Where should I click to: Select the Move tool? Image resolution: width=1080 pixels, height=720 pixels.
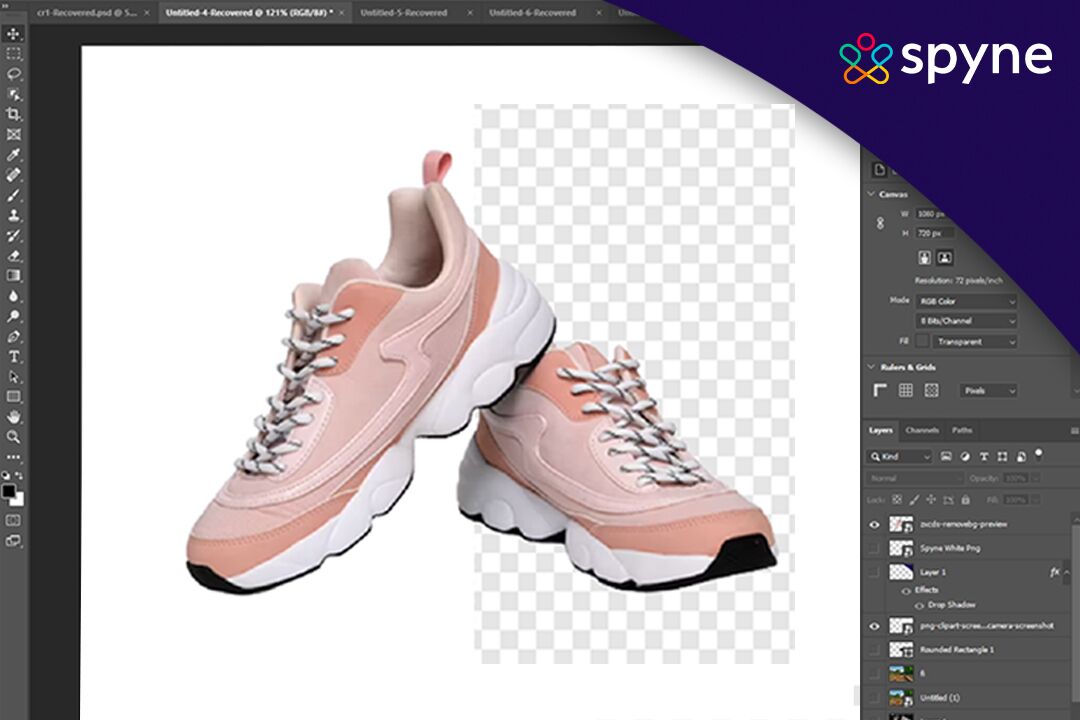(14, 34)
